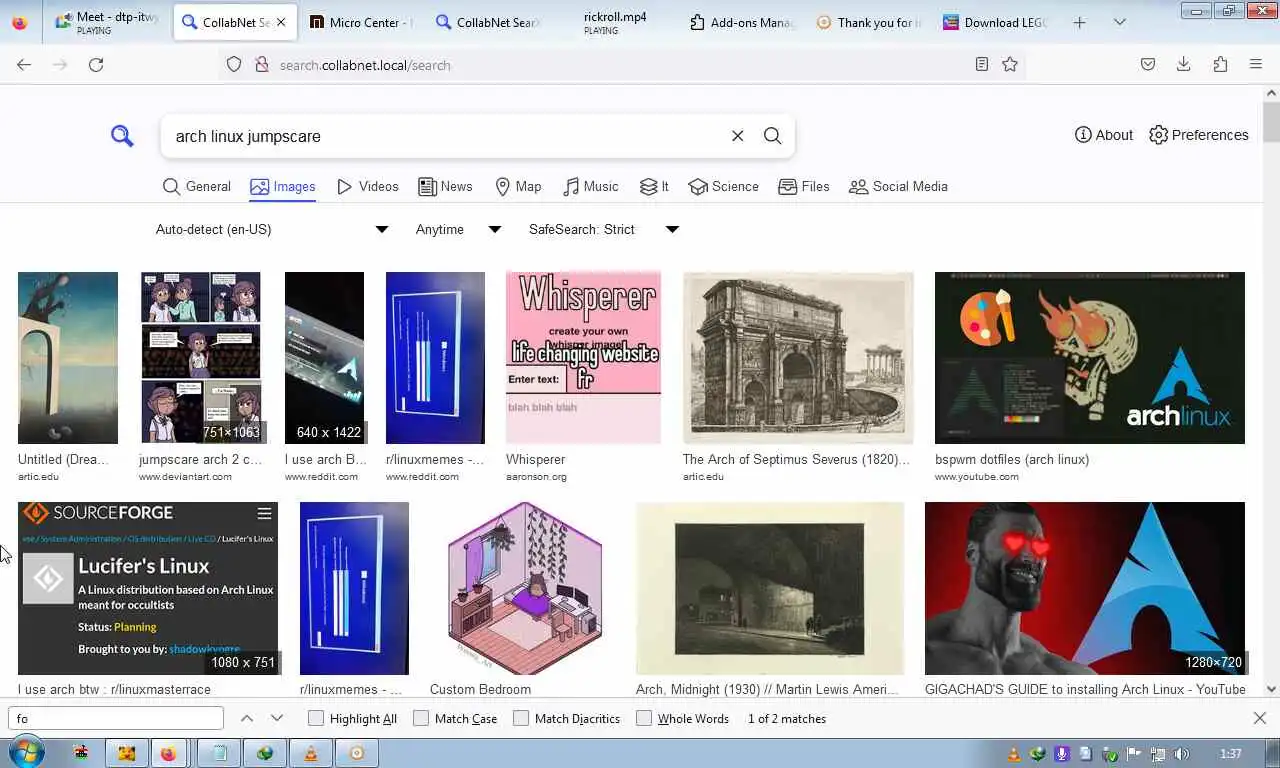Switch to the Add-ons Manager tab

(742, 22)
